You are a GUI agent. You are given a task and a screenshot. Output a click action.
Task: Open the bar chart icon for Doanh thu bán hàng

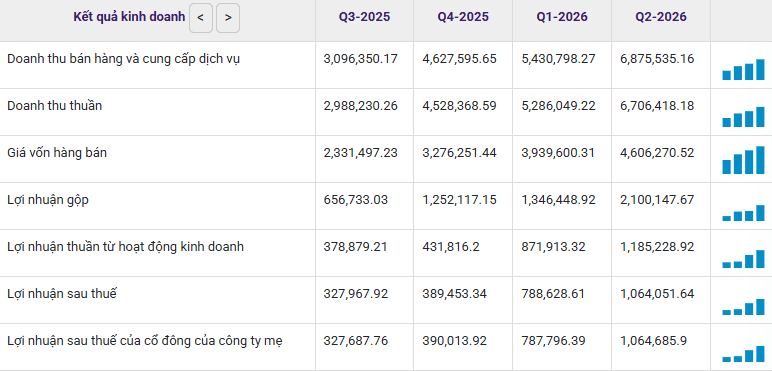point(743,69)
